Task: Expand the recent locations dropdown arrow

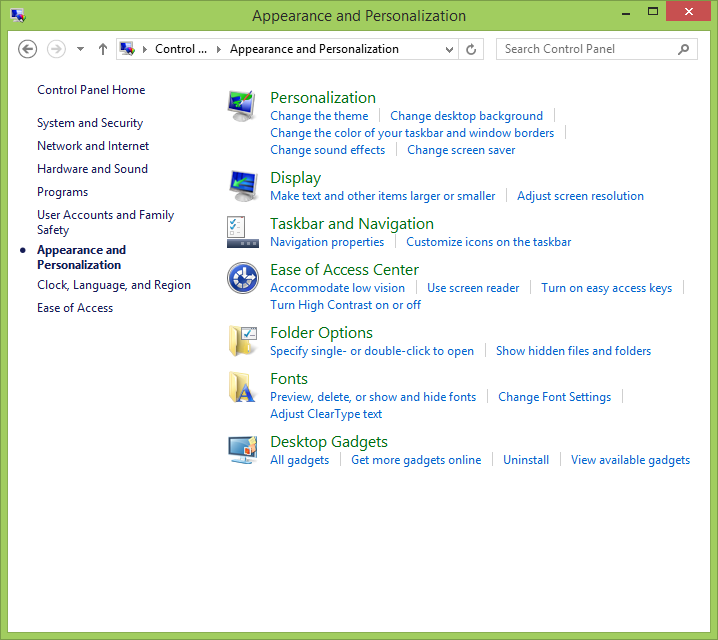Action: (81, 49)
